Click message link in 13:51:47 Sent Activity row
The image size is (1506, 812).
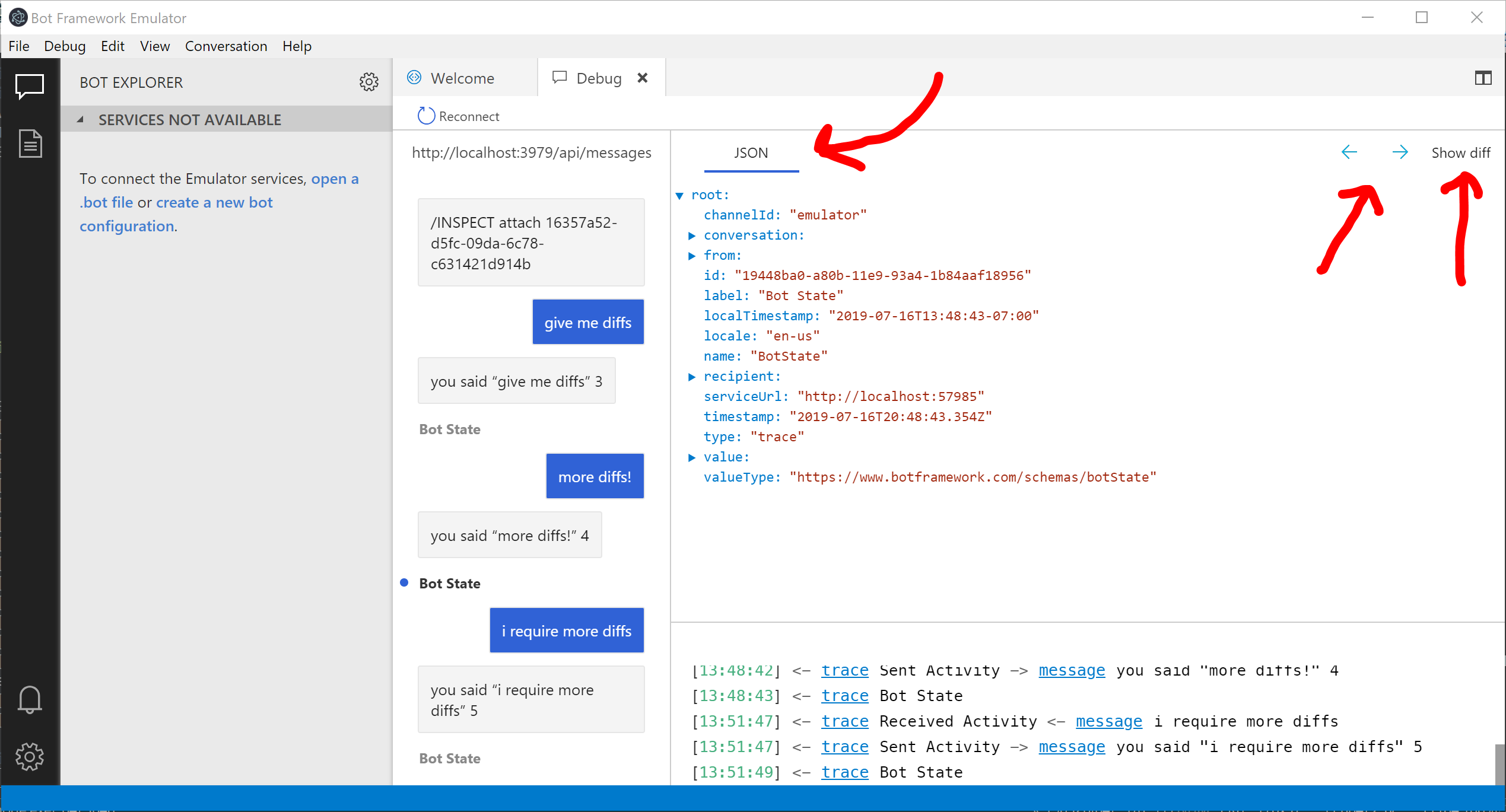coord(1072,747)
